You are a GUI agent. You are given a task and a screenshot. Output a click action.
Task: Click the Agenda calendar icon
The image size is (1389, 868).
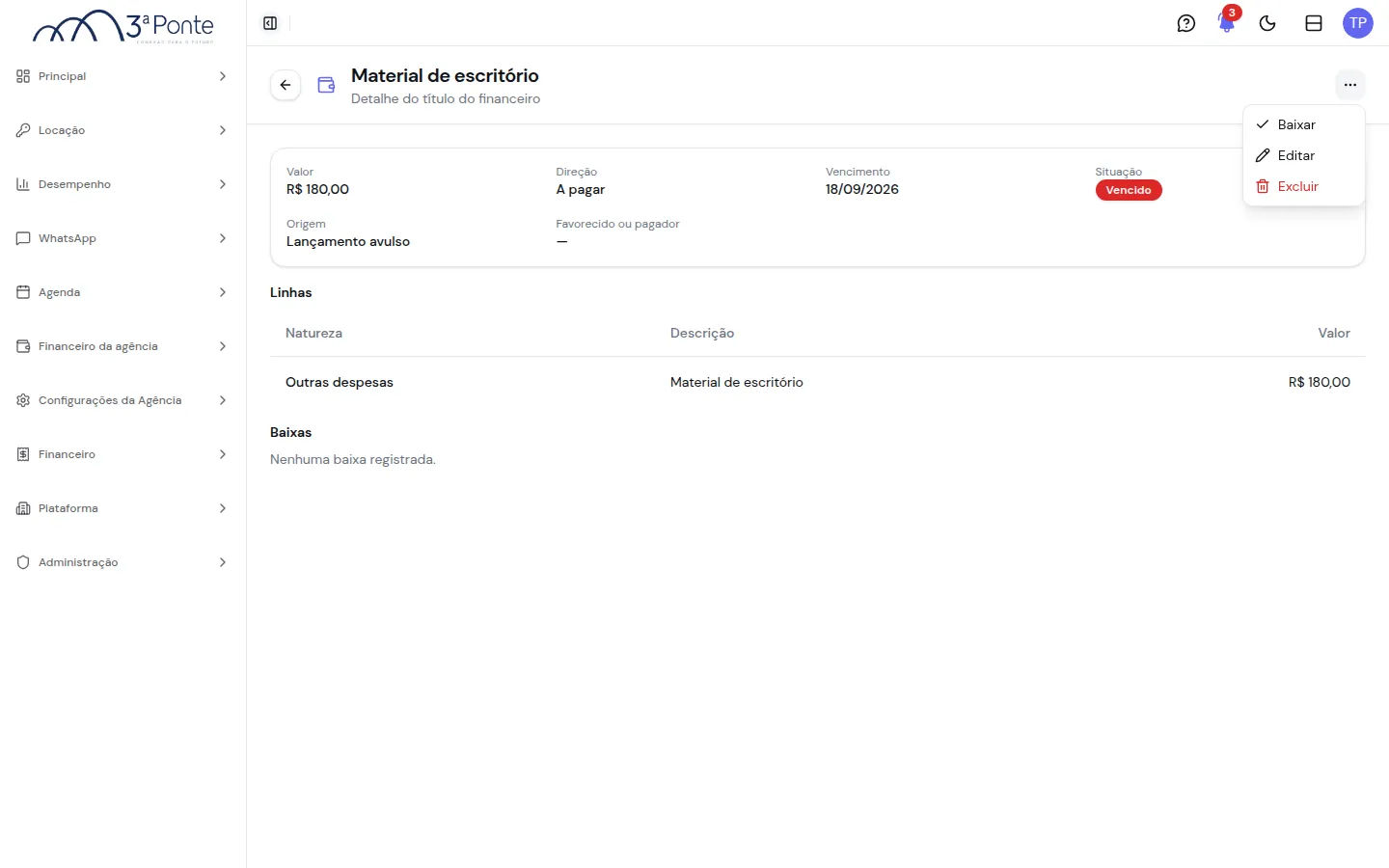[23, 292]
